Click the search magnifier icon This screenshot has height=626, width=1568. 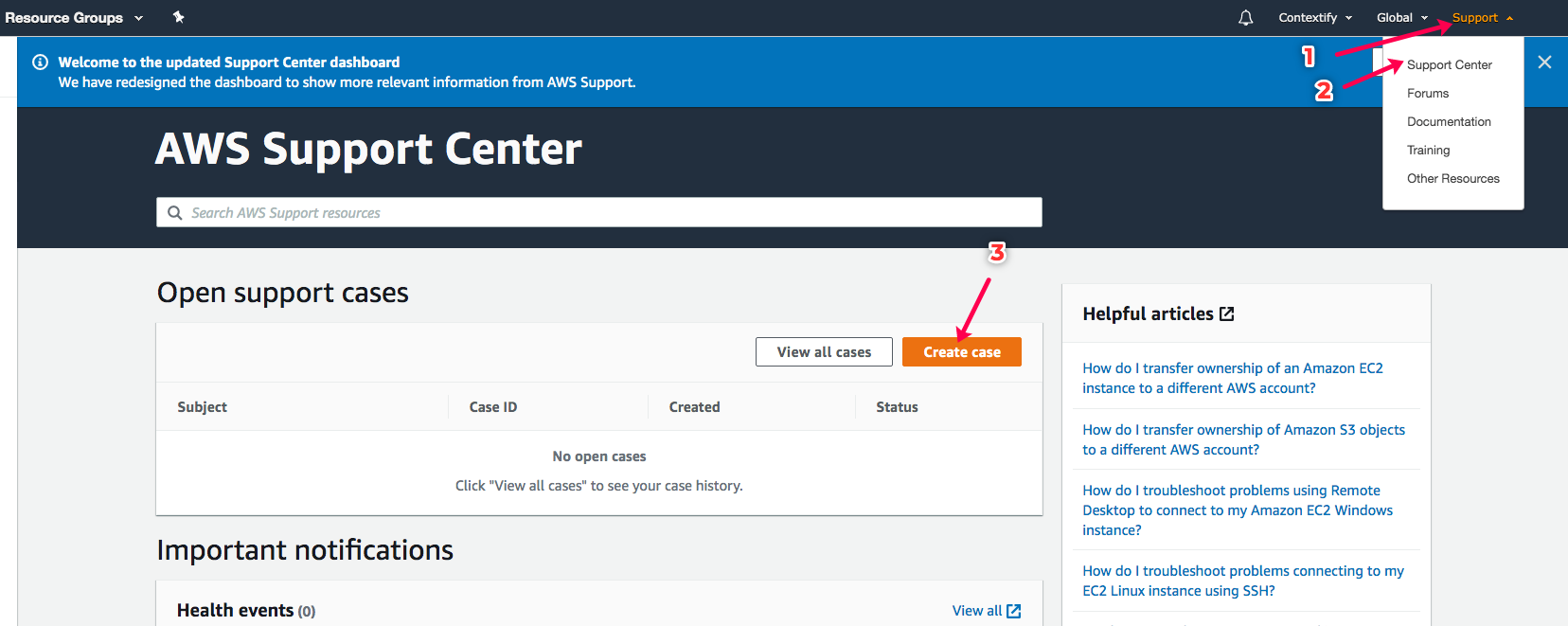tap(175, 213)
